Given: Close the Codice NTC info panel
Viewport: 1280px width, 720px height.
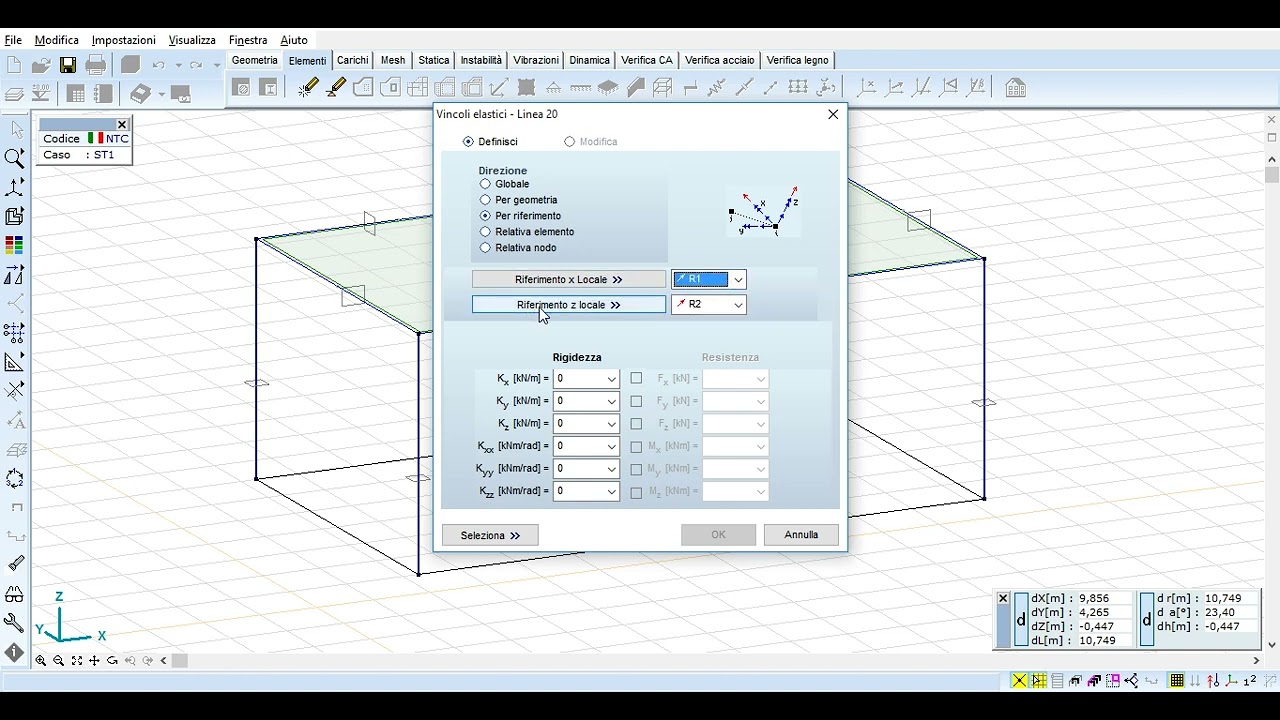Looking at the screenshot, I should (122, 125).
